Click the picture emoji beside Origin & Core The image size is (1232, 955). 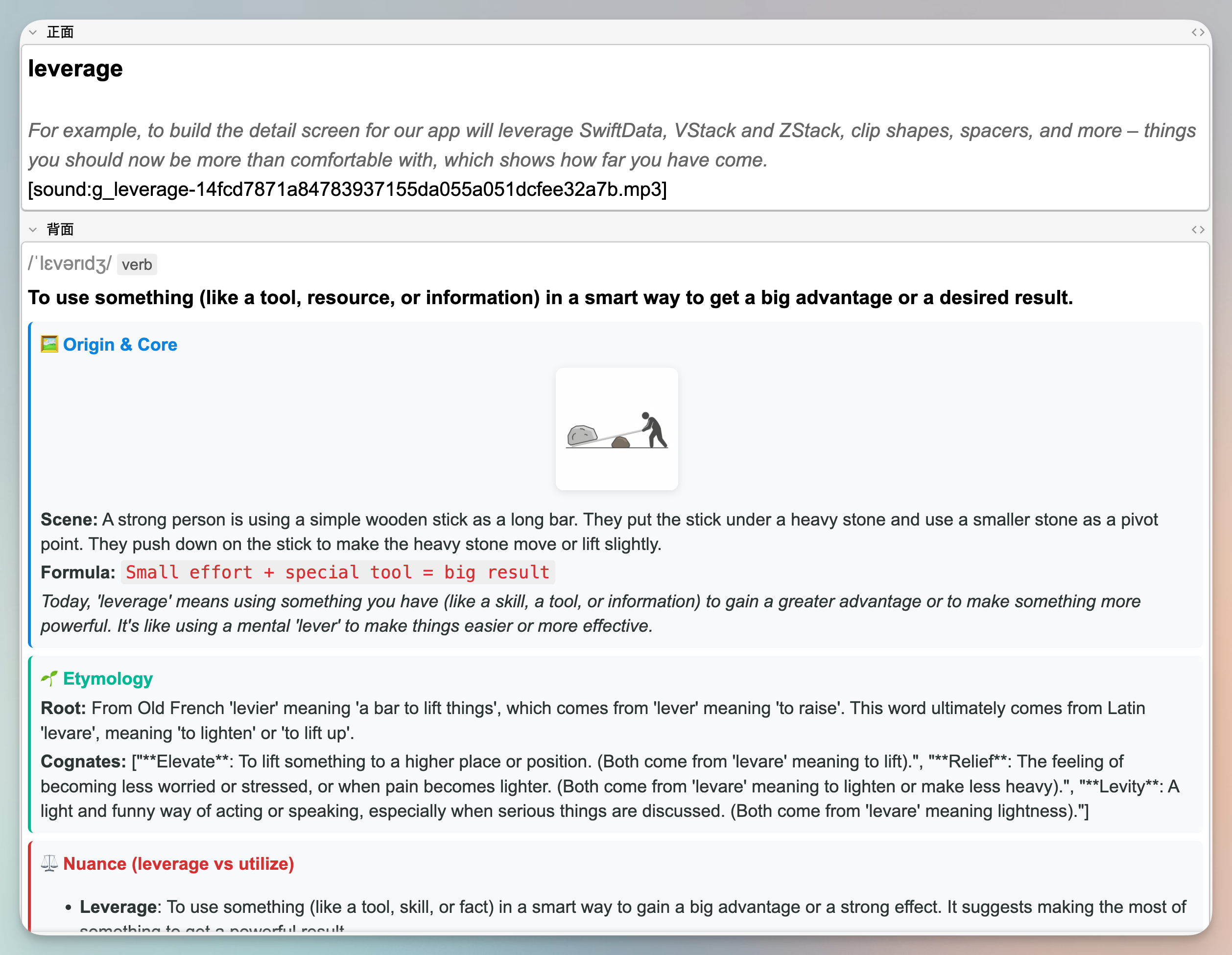pos(49,344)
